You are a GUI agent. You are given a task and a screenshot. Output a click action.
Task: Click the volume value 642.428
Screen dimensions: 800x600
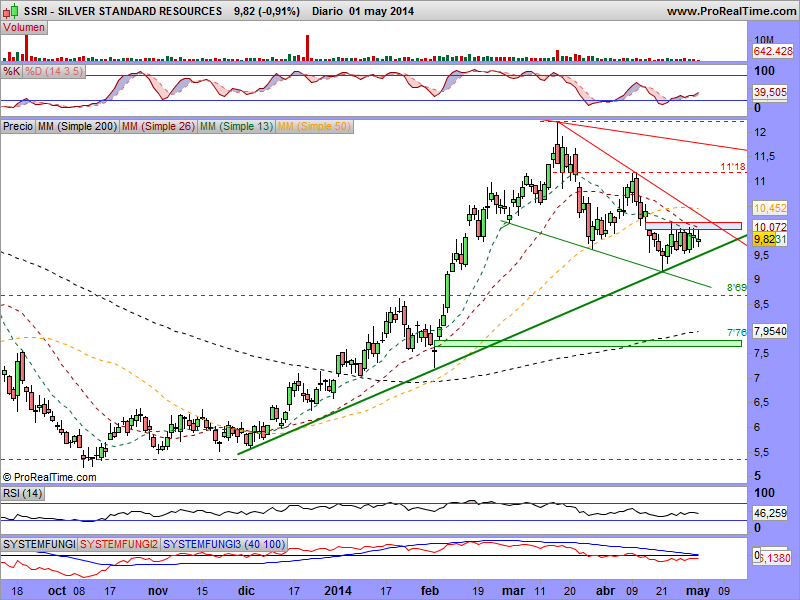coord(773,51)
